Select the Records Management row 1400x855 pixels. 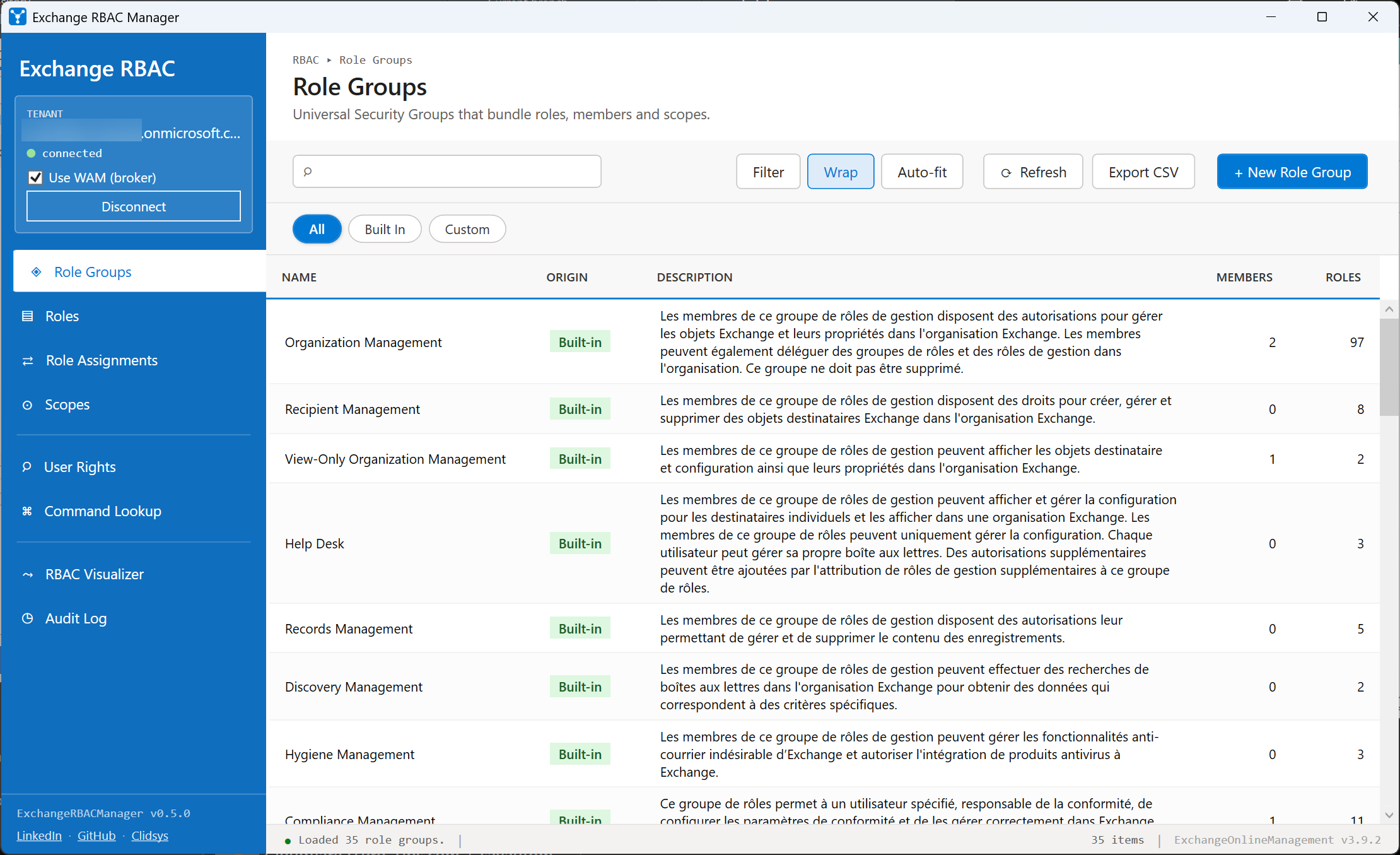(x=823, y=628)
